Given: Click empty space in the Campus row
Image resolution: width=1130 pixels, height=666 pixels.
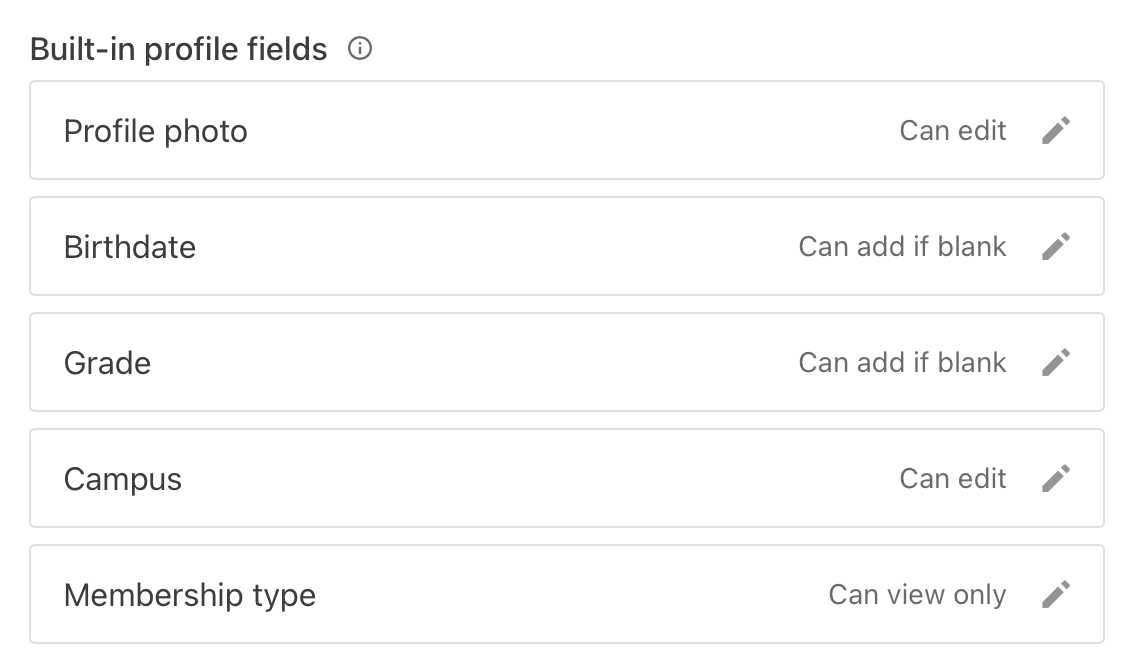Looking at the screenshot, I should click(540, 479).
